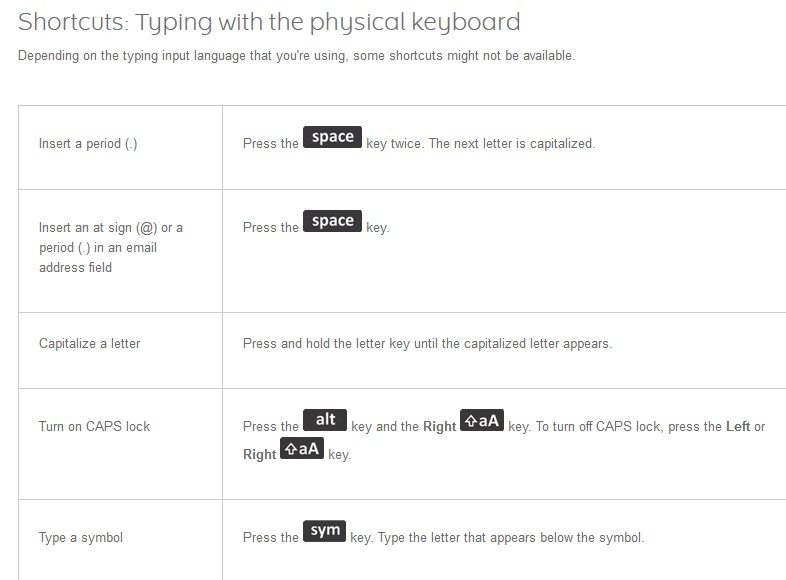Click the shift aA key icon beside the alt key line
Image resolution: width=786 pixels, height=580 pixels.
[482, 422]
